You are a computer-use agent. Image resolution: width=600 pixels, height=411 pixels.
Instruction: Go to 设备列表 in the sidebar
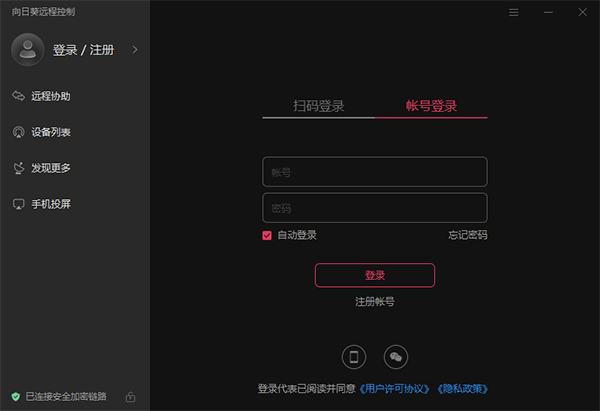pos(51,132)
